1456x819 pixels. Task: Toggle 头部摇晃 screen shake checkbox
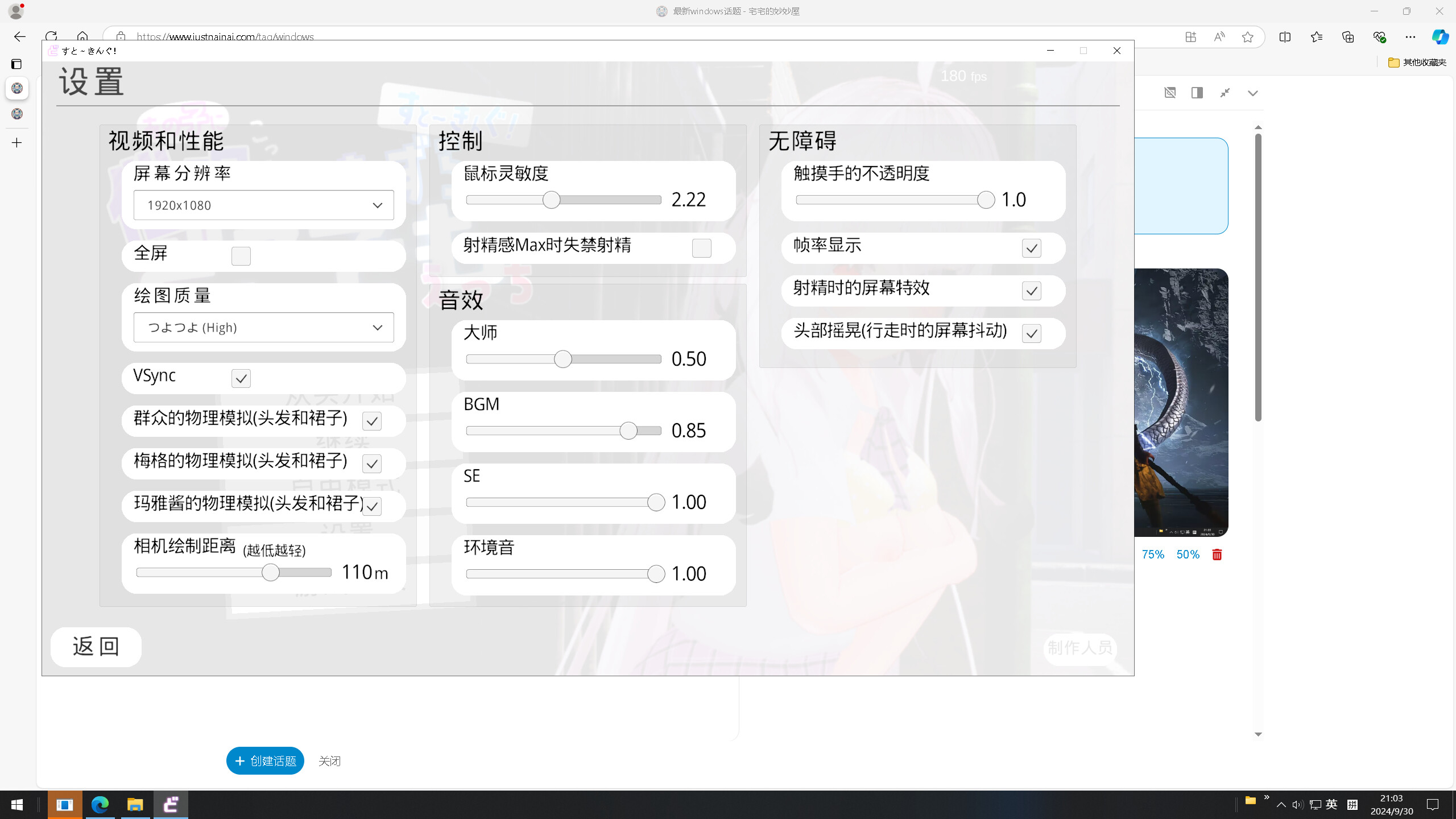pos(1032,333)
